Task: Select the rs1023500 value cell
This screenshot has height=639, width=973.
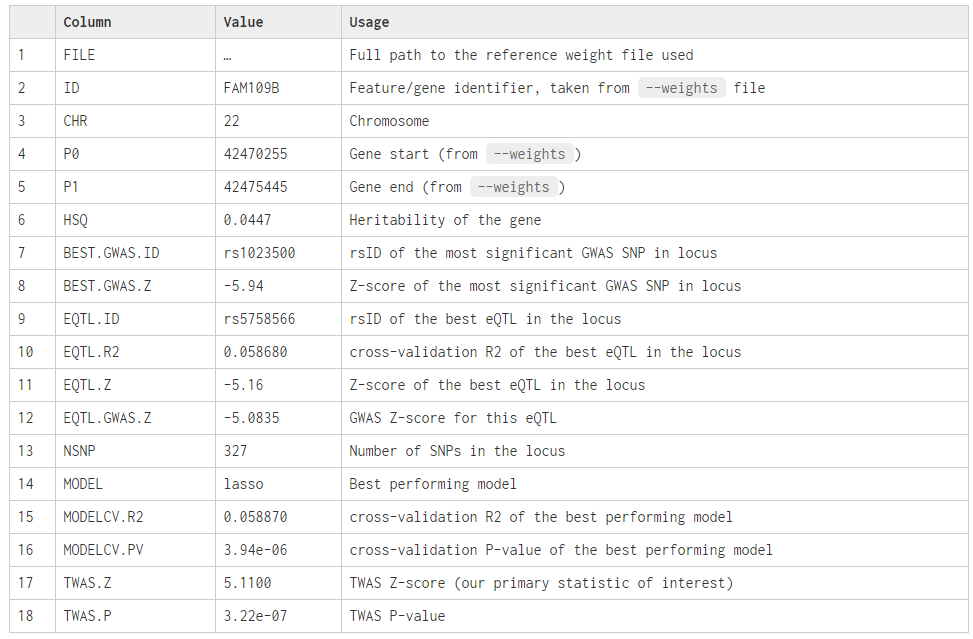Action: pos(260,253)
